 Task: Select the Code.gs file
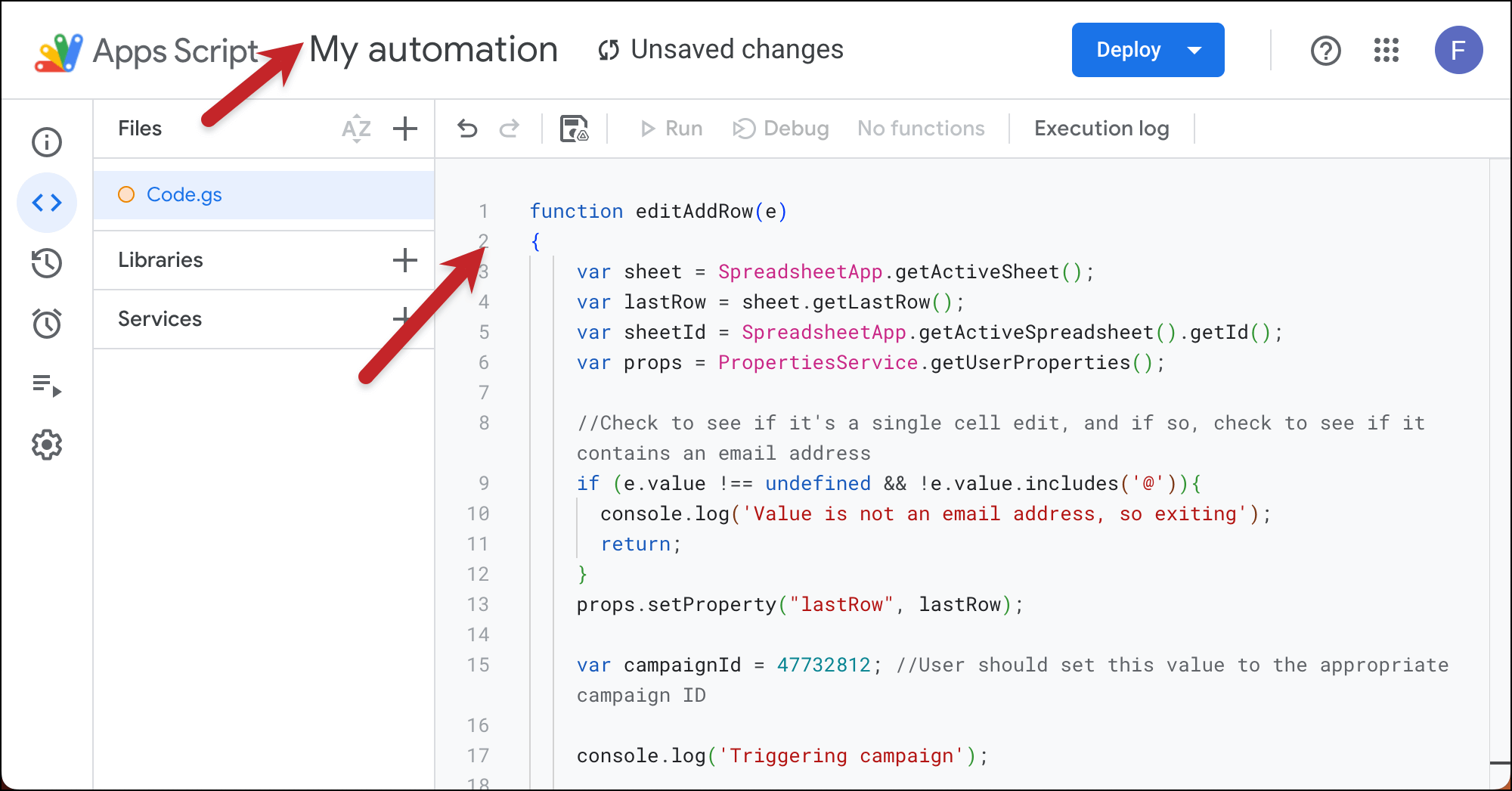pyautogui.click(x=184, y=195)
